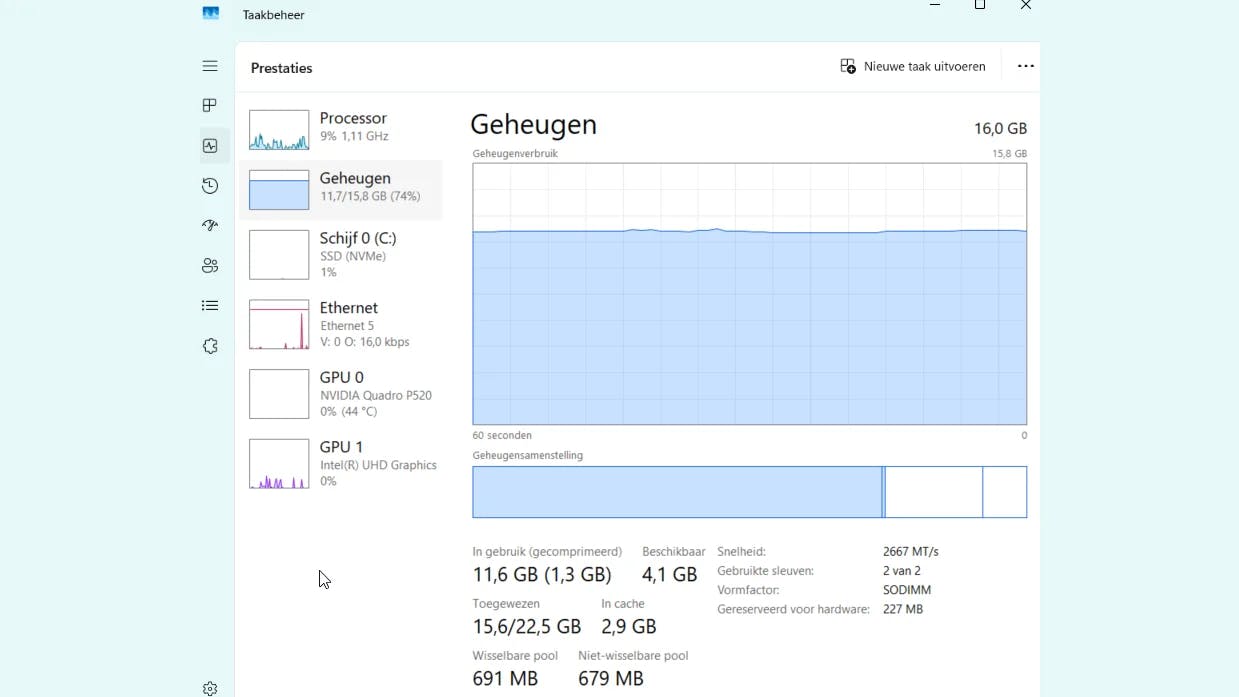Open the startup apps speedometer icon
The width and height of the screenshot is (1239, 697).
pos(210,226)
